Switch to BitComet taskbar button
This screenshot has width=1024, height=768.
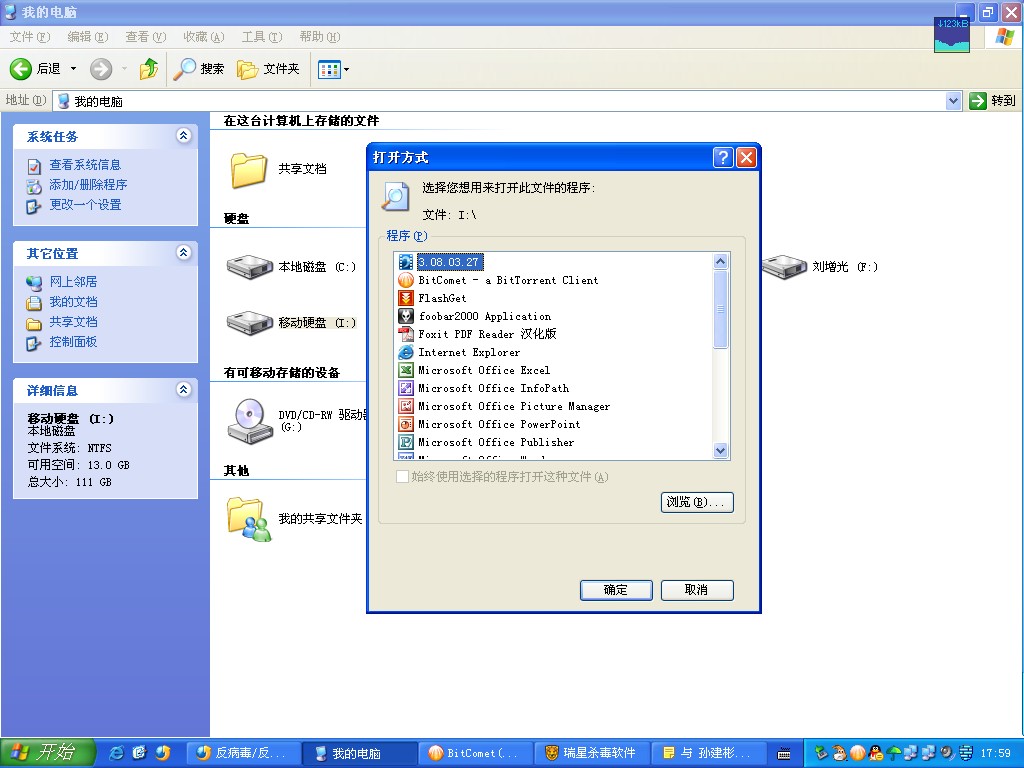tap(475, 753)
